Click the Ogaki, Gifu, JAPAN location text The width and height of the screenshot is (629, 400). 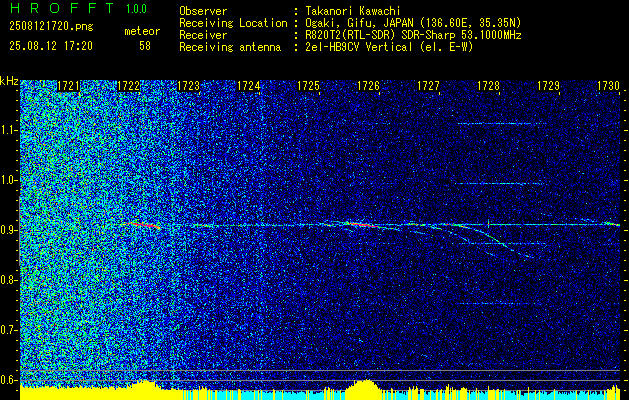click(413, 24)
